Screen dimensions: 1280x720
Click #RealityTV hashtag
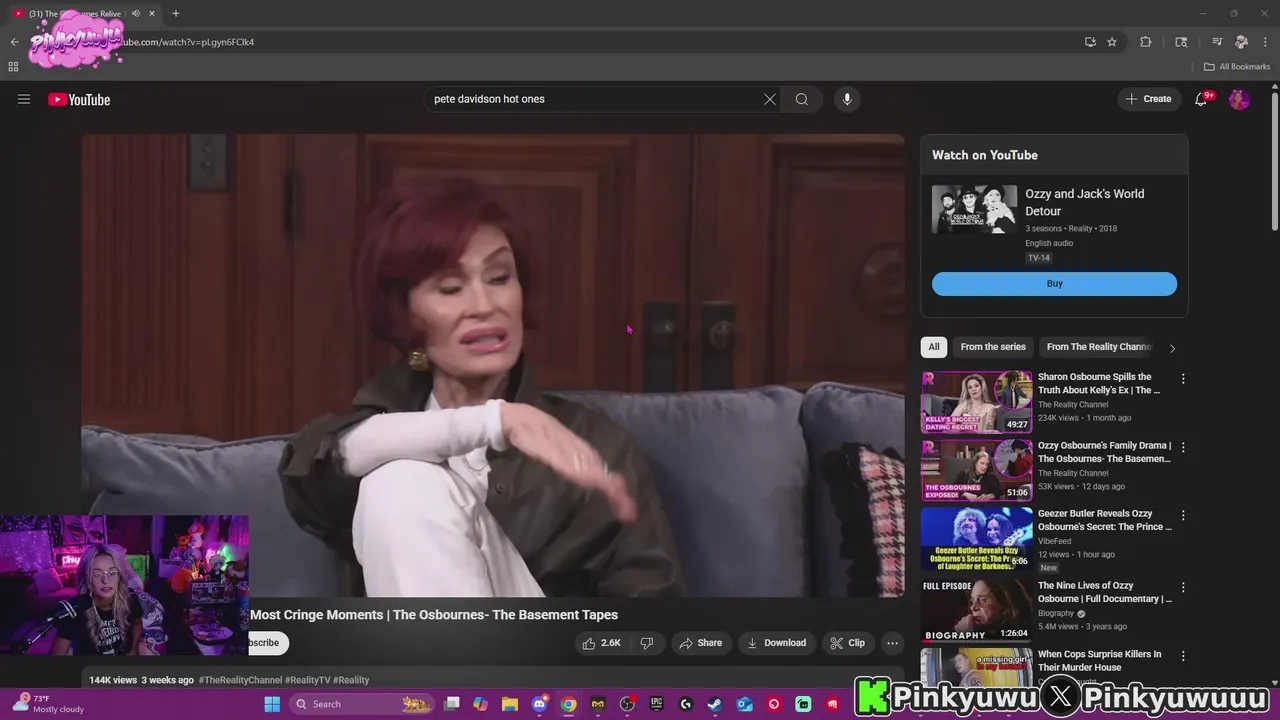tap(307, 680)
